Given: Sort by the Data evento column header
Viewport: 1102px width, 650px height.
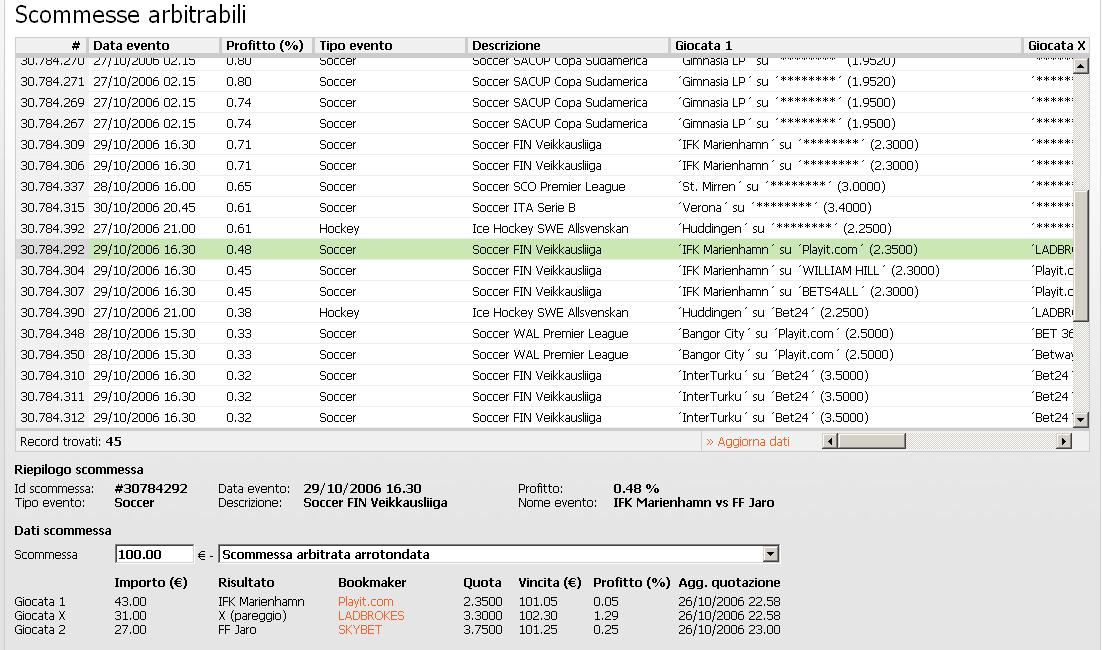Looking at the screenshot, I should (154, 46).
